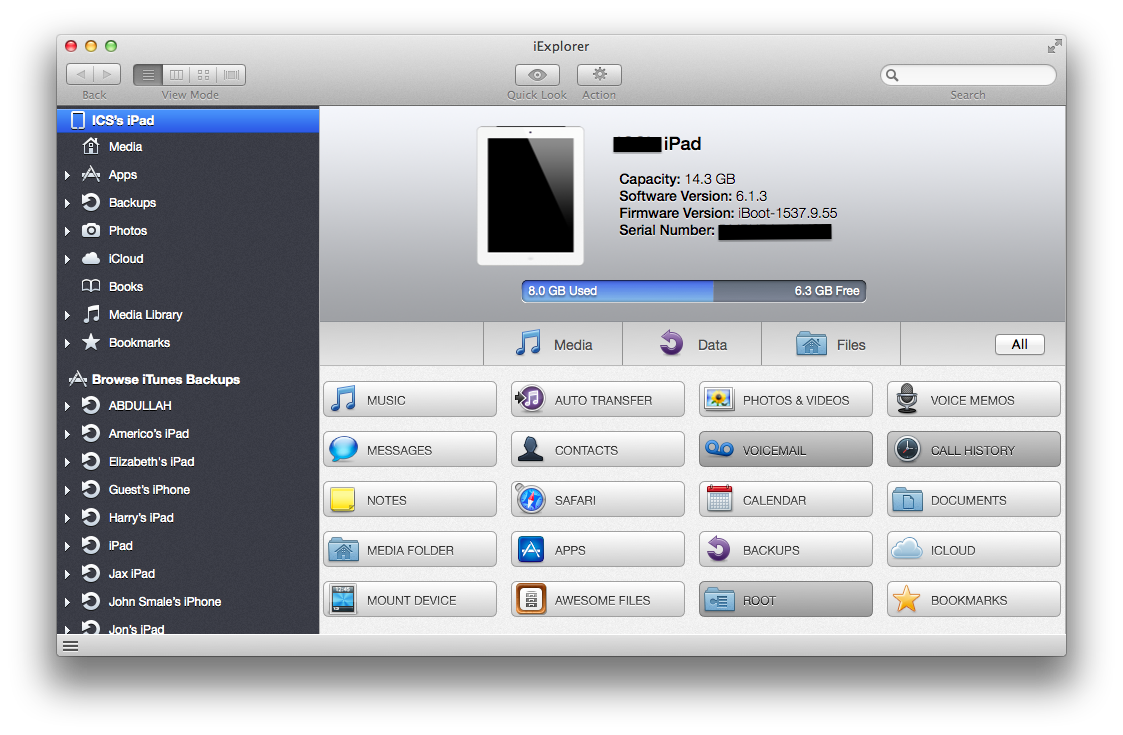Open Apps button in grid

tap(598, 550)
